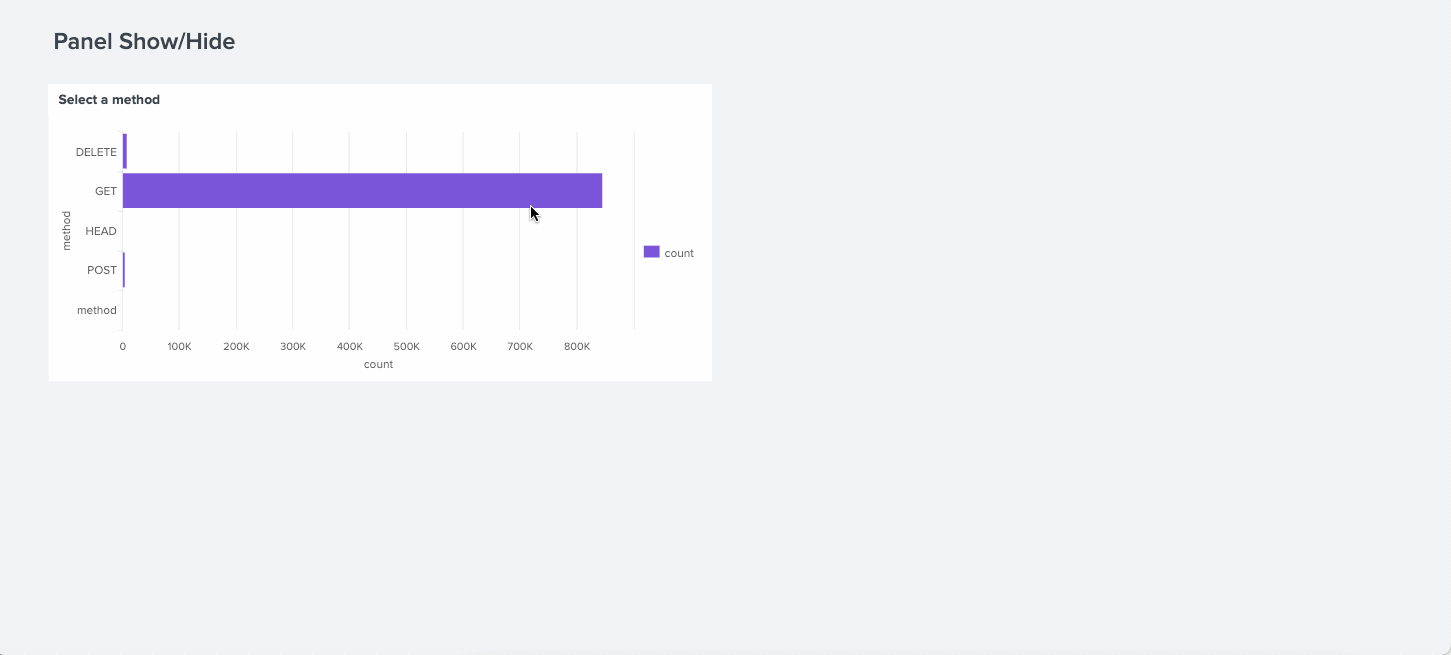Click the GET label on the y-axis
This screenshot has width=1451, height=655.
[106, 190]
